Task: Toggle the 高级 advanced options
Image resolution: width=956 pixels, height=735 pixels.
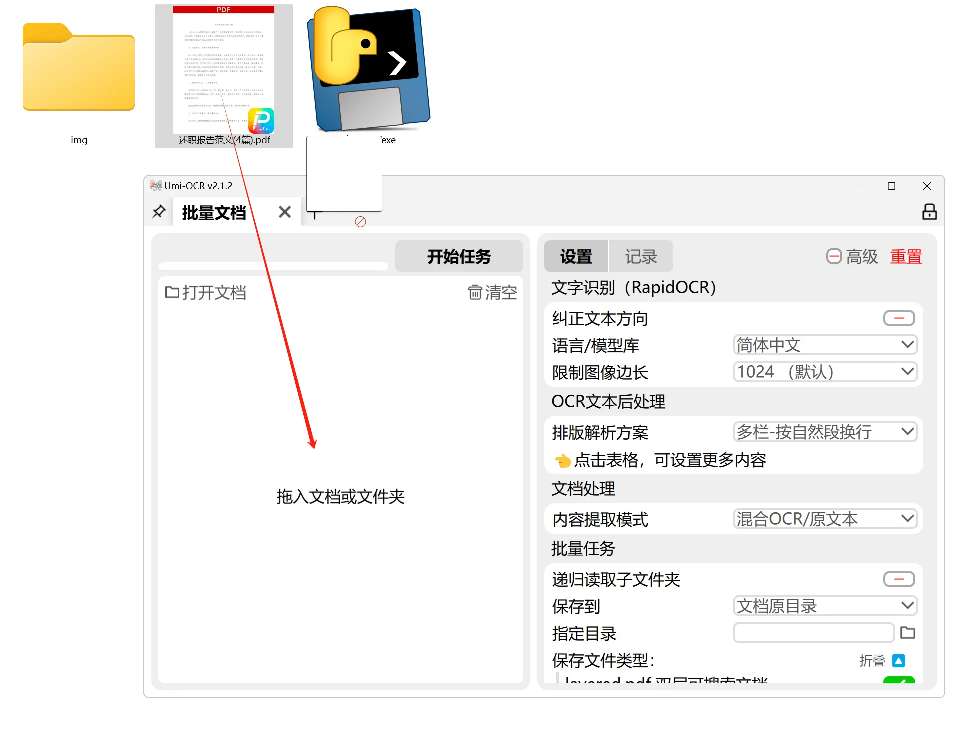Action: [852, 257]
